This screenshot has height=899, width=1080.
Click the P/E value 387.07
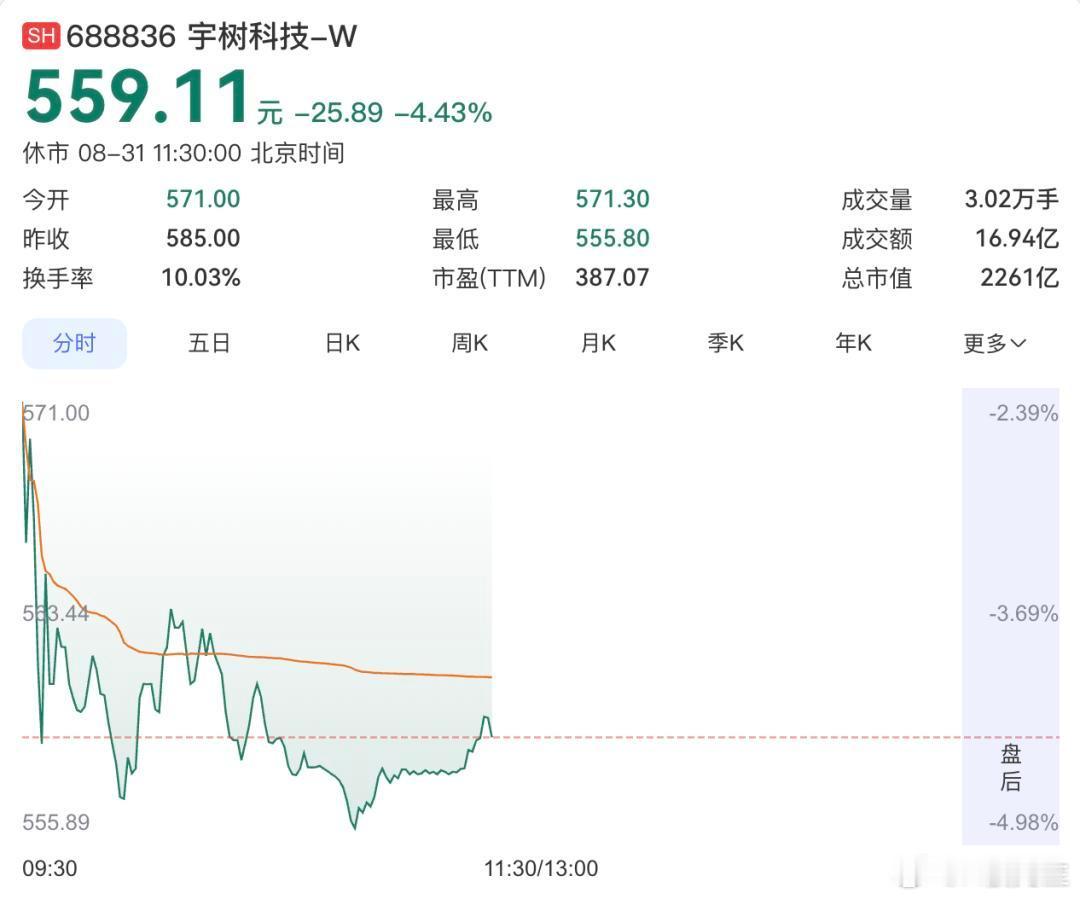(613, 278)
